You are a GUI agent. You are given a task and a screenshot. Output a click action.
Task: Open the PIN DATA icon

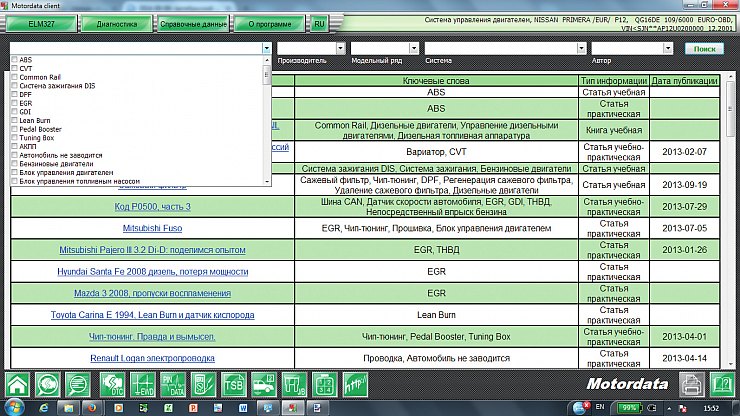[x=173, y=384]
